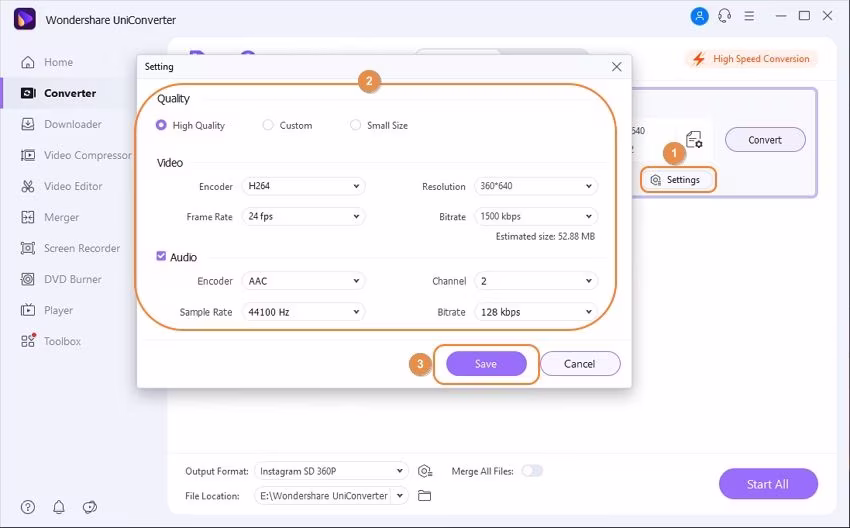The height and width of the screenshot is (528, 850).
Task: Click the Start All button
Action: 768,484
